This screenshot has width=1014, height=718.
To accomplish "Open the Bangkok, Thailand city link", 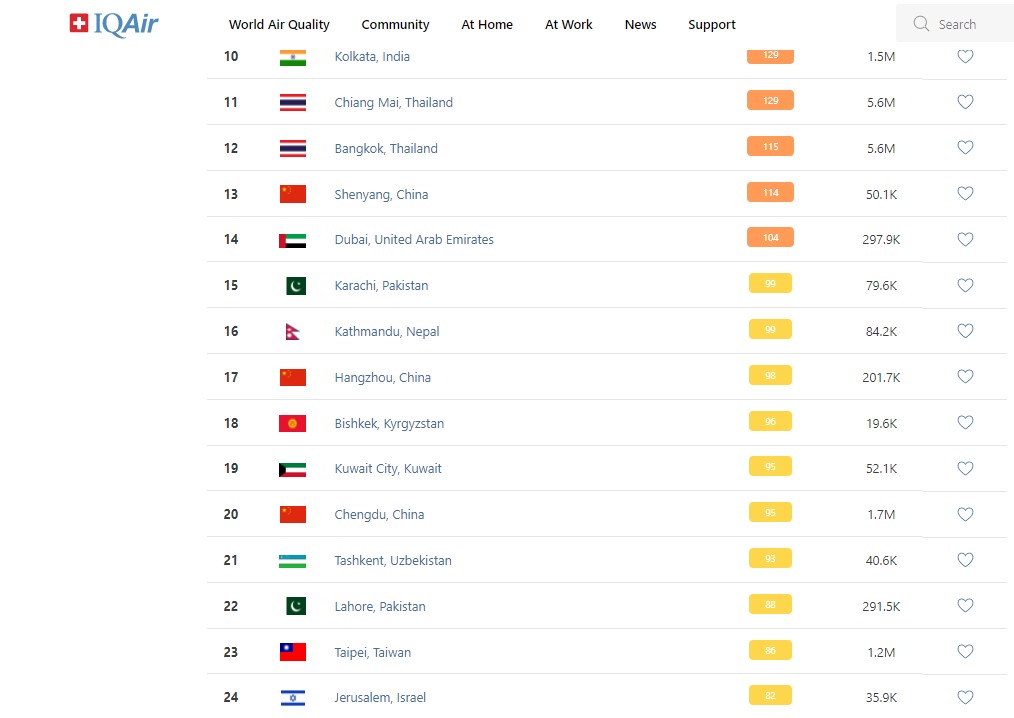I will pos(386,149).
